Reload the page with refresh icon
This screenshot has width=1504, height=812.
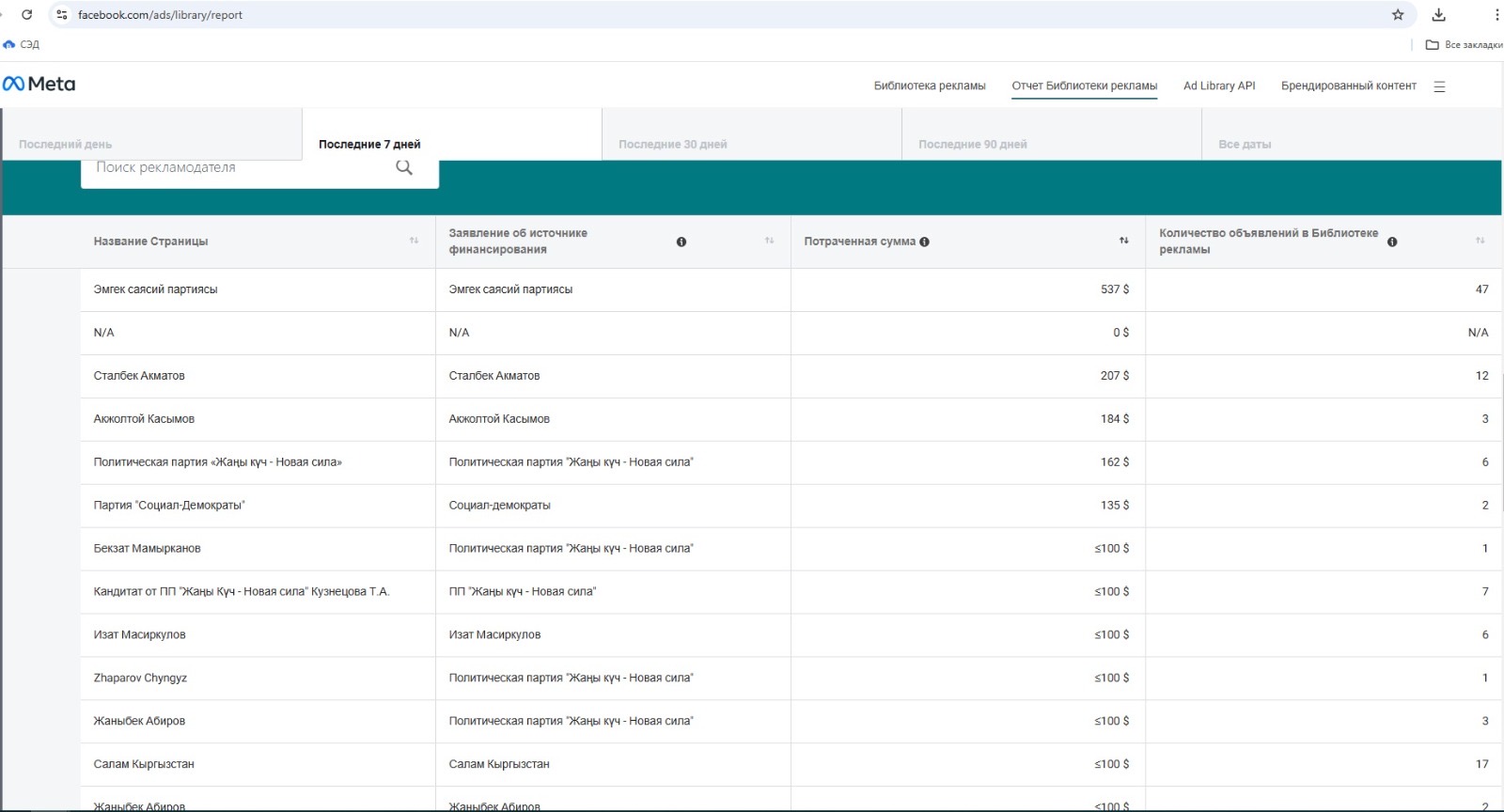(27, 15)
